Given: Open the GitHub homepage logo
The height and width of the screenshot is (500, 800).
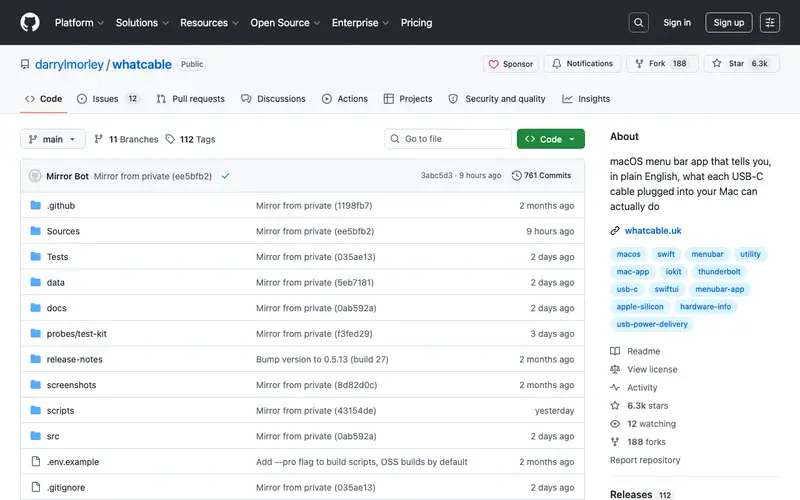Looking at the screenshot, I should point(30,22).
